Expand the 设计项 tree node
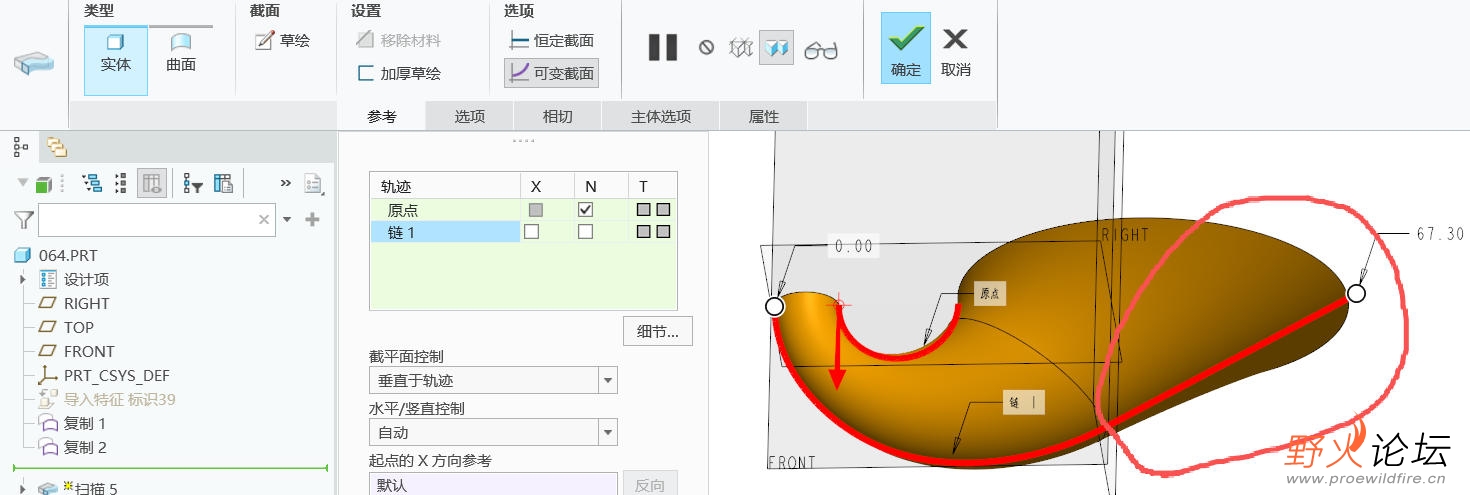1470x495 pixels. pyautogui.click(x=23, y=279)
